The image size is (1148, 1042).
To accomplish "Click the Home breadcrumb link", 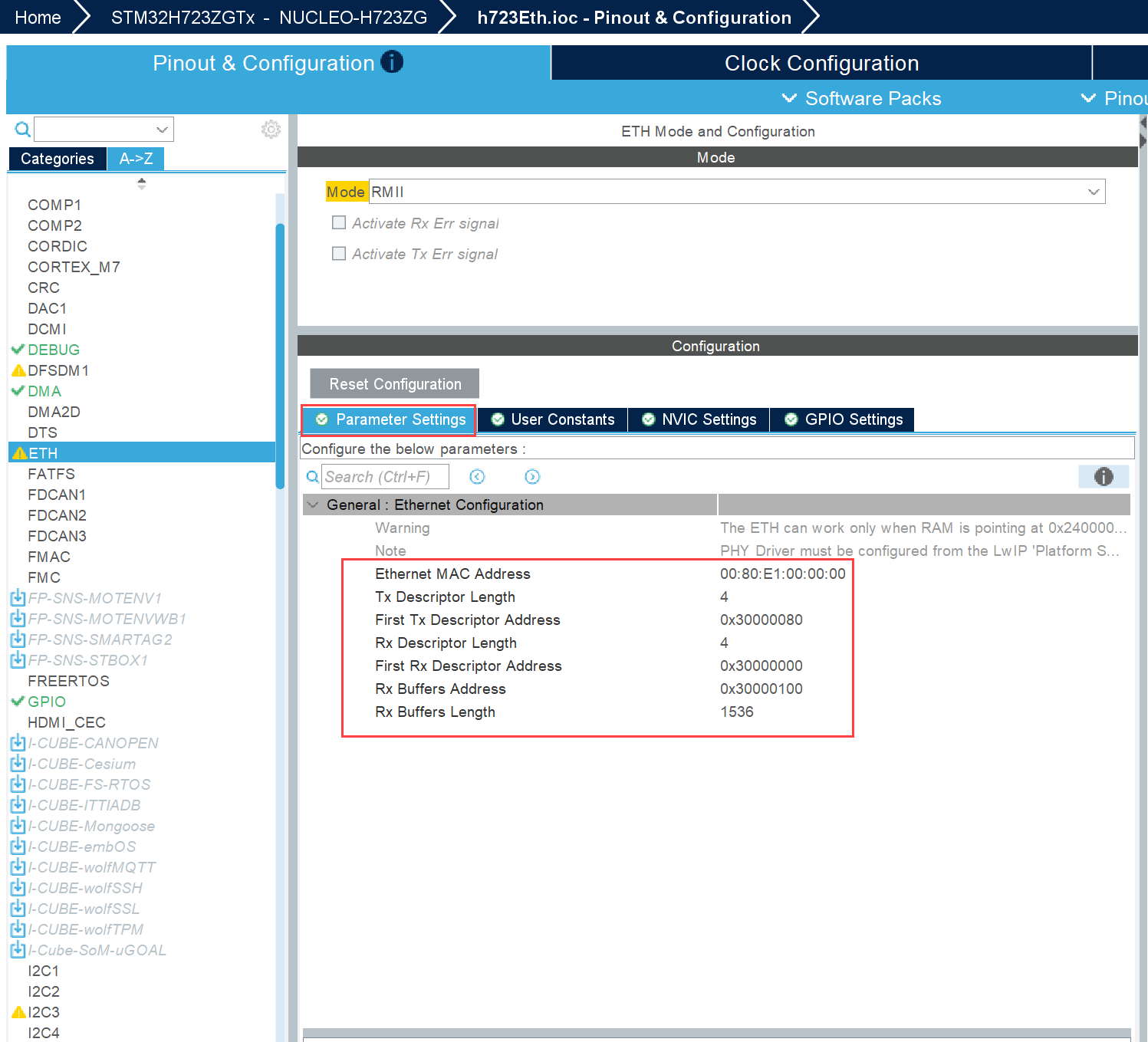I will 38,18.
